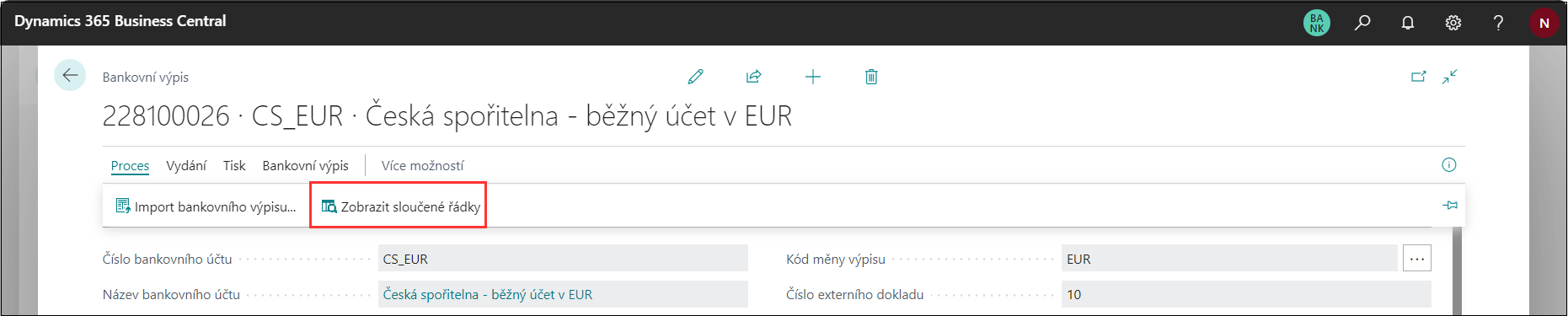Click the Číslo bankovního účtu field CS_EUR
1568x316 pixels.
563,259
